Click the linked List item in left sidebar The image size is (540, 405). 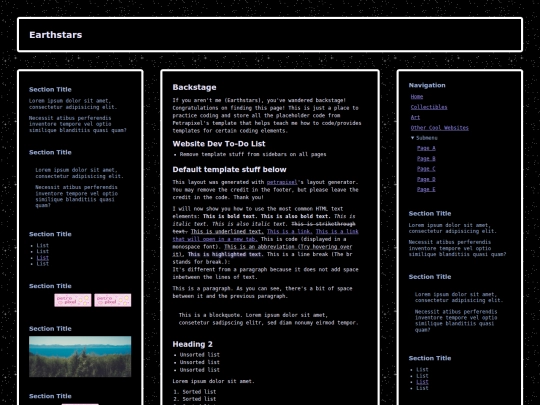[x=43, y=258]
